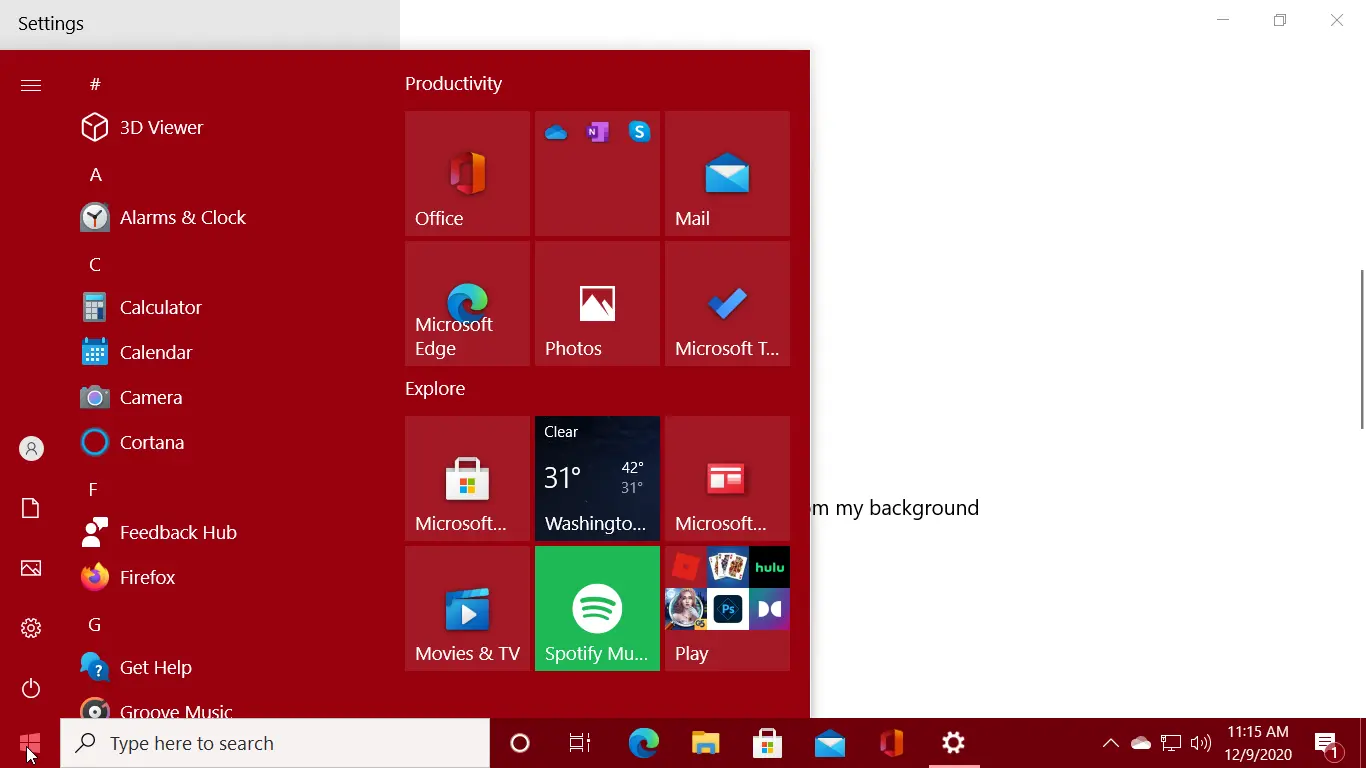1366x768 pixels.
Task: Click letter F section header
Action: pos(93,489)
